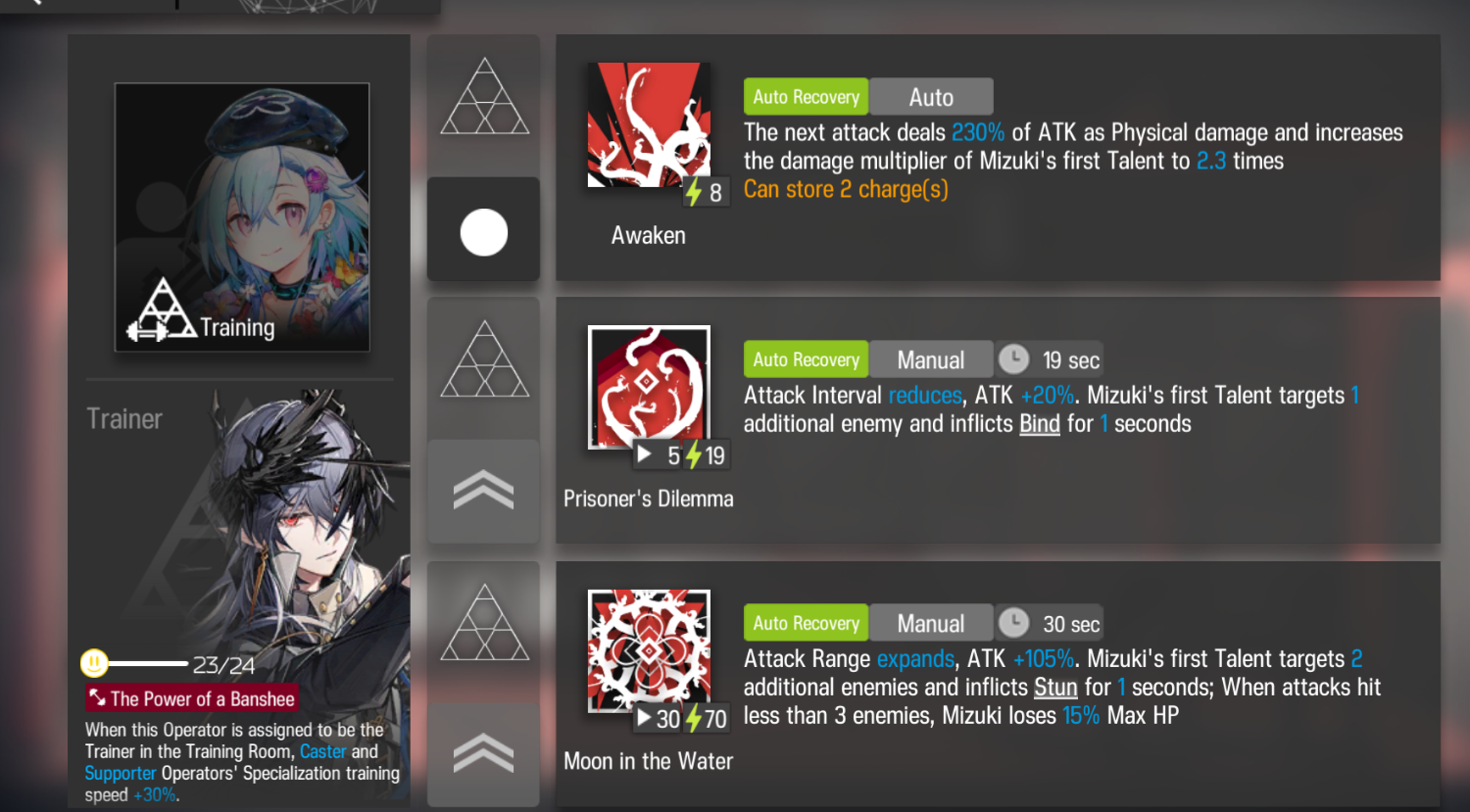Select the Awaken skill icon
Image resolution: width=1470 pixels, height=812 pixels.
tap(649, 125)
